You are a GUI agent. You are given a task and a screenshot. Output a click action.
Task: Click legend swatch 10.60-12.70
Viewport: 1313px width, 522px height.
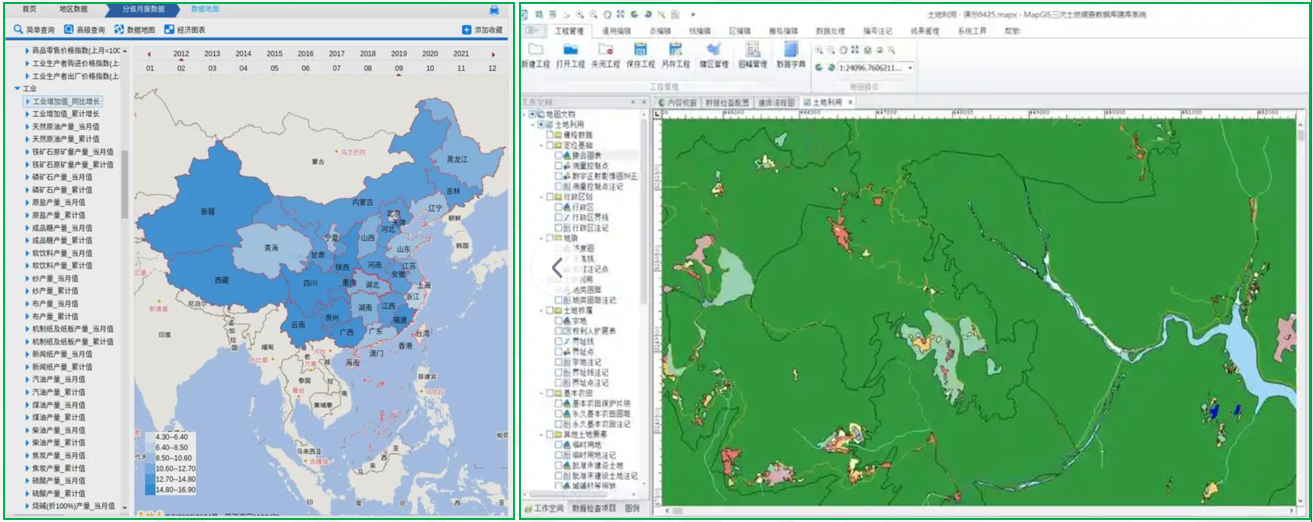click(x=149, y=468)
